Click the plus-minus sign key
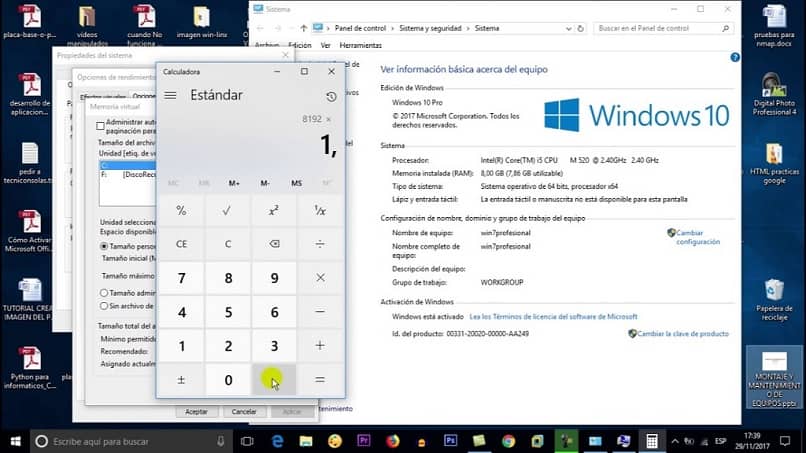This screenshot has height=453, width=806. (x=181, y=379)
